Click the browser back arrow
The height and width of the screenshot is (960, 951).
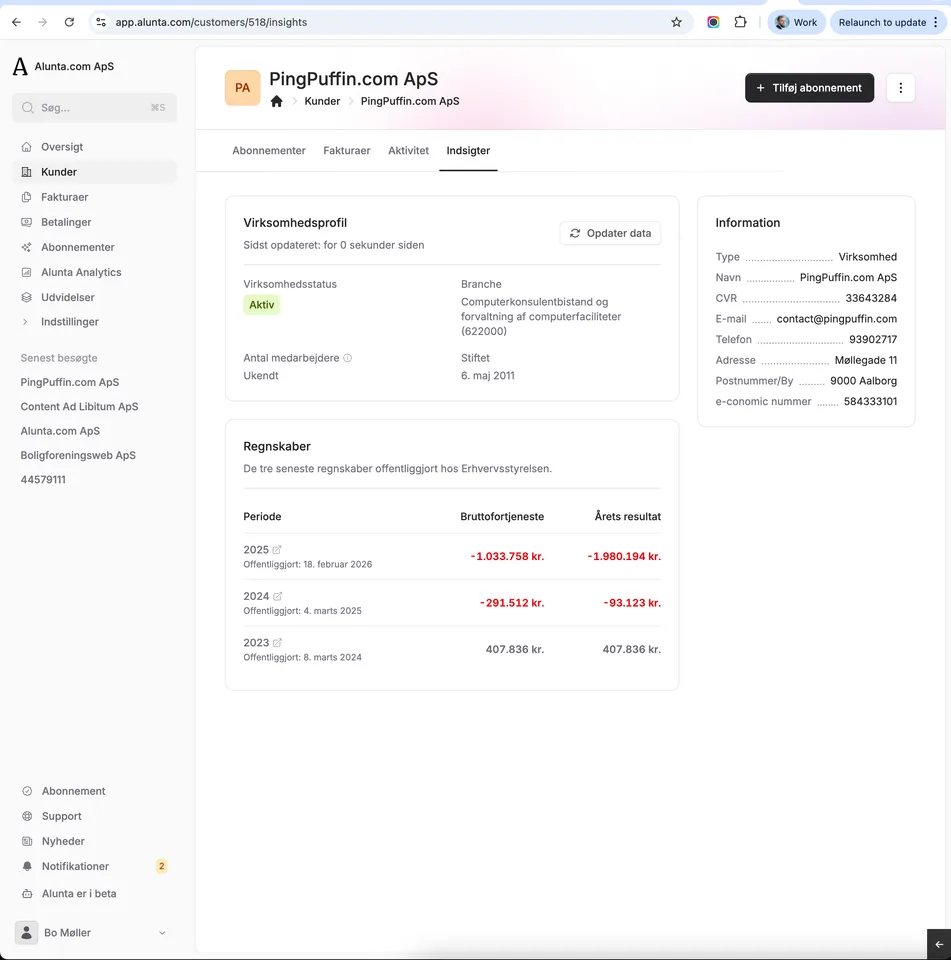(x=17, y=22)
